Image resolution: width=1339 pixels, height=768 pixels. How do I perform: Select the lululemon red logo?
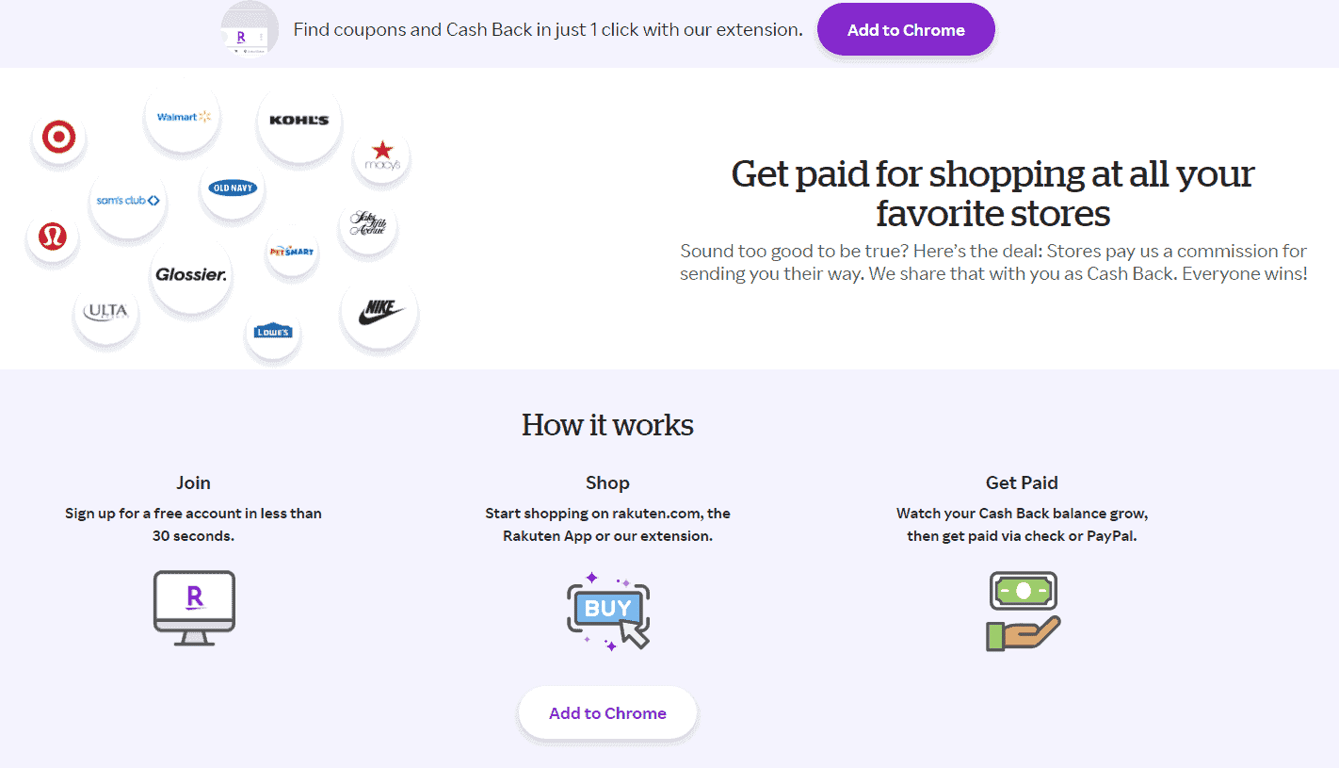click(52, 236)
